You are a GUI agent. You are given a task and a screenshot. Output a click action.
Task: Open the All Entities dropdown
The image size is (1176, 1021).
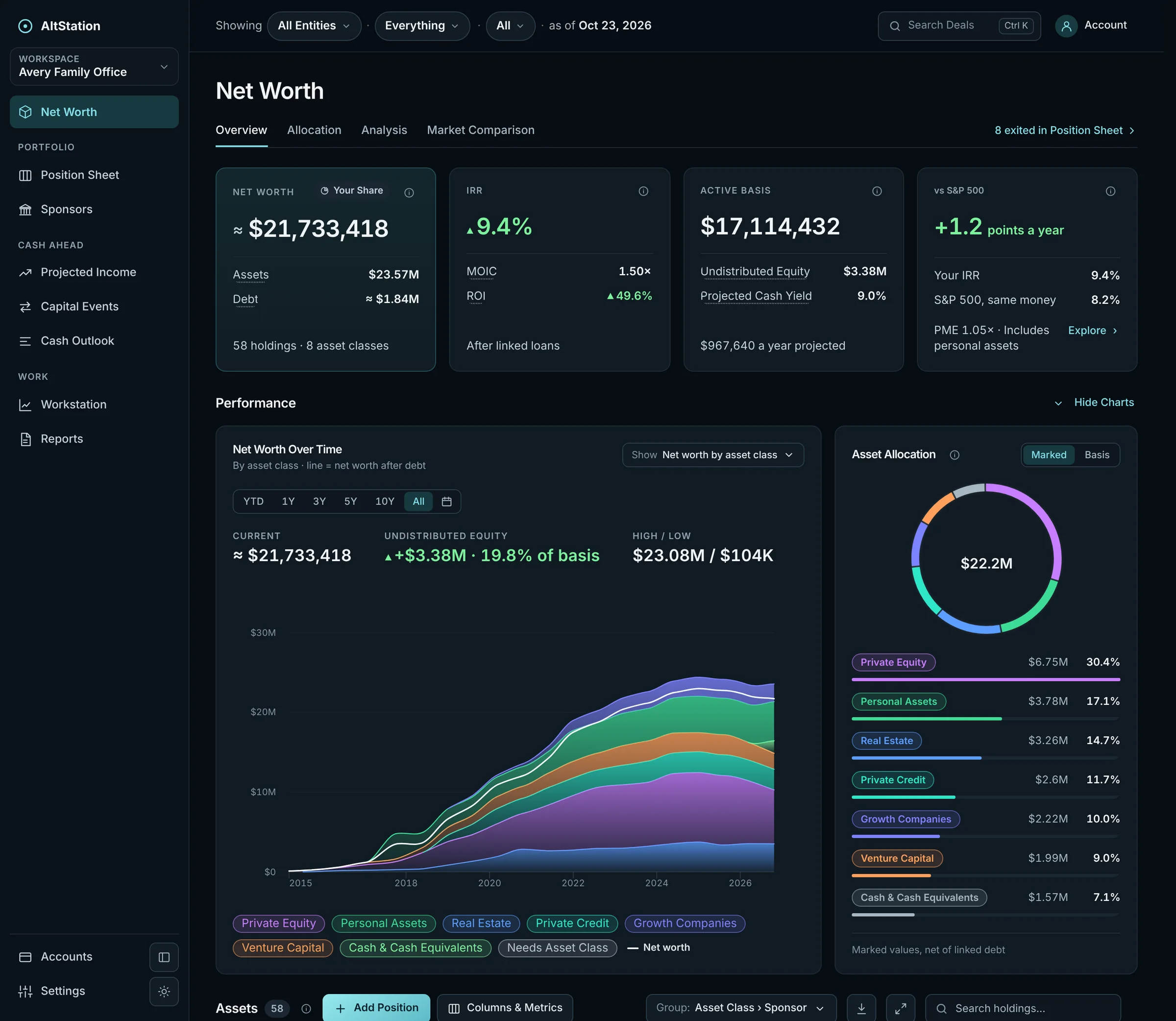[314, 25]
